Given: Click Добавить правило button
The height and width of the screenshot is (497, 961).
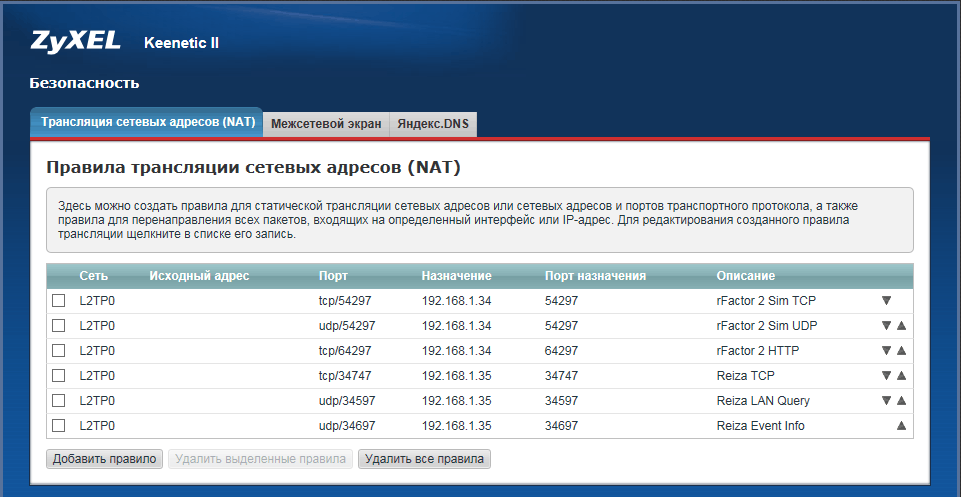Looking at the screenshot, I should coord(104,459).
